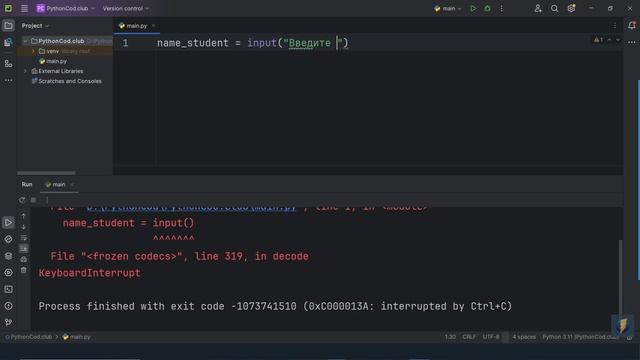Open more run actions menu
Viewport: 640px width, 360px height.
[502, 8]
